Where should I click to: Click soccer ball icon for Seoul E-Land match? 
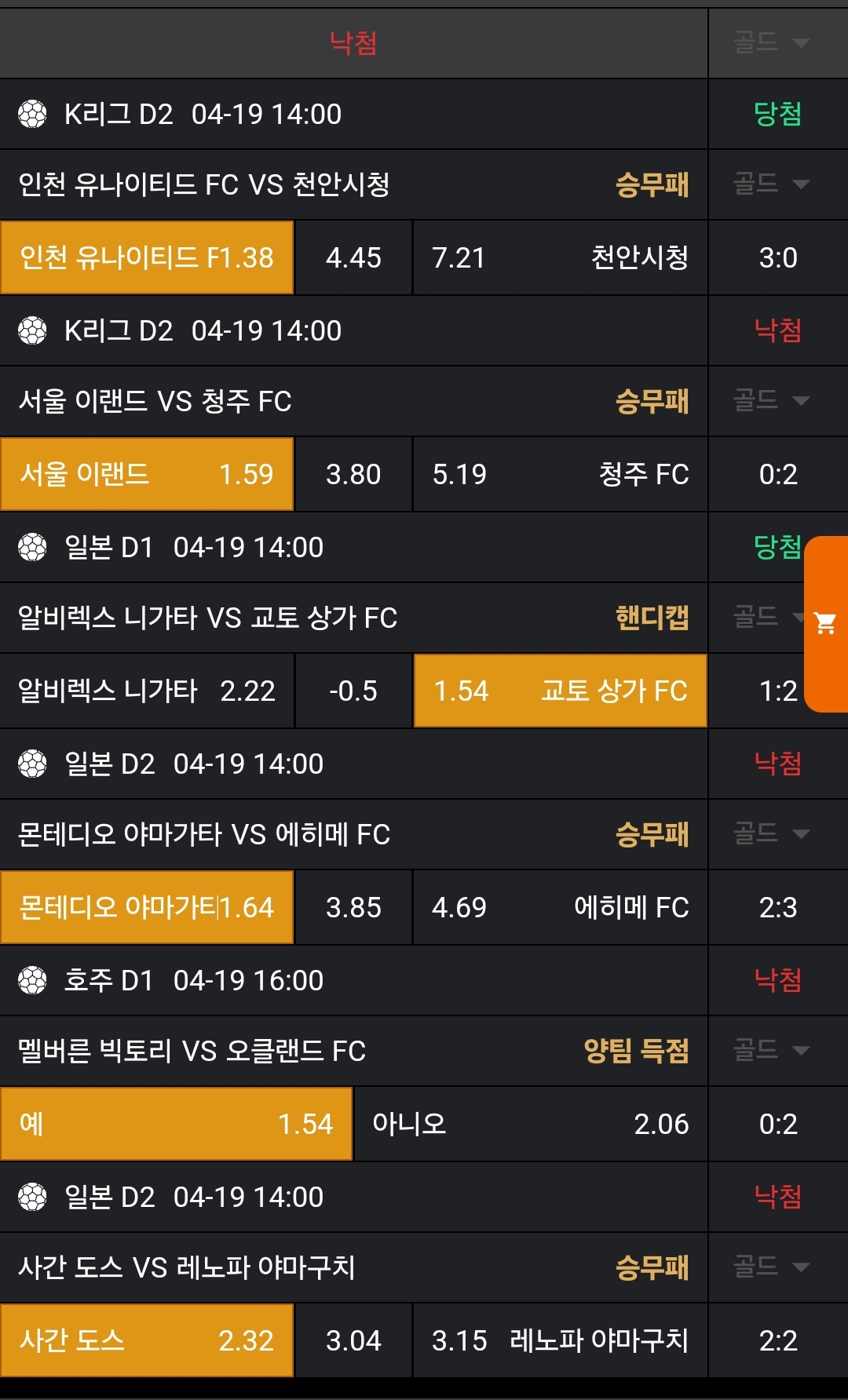point(32,331)
